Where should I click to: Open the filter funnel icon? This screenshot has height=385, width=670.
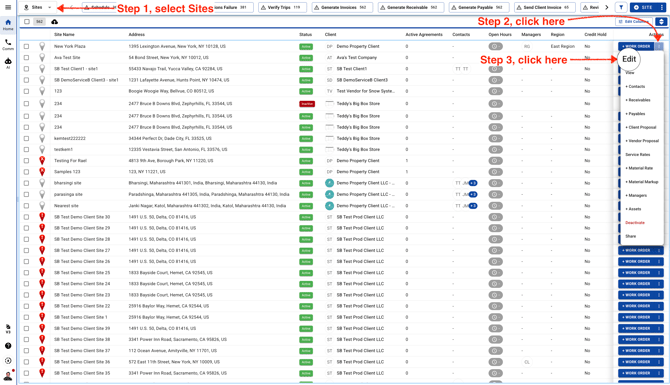click(621, 7)
